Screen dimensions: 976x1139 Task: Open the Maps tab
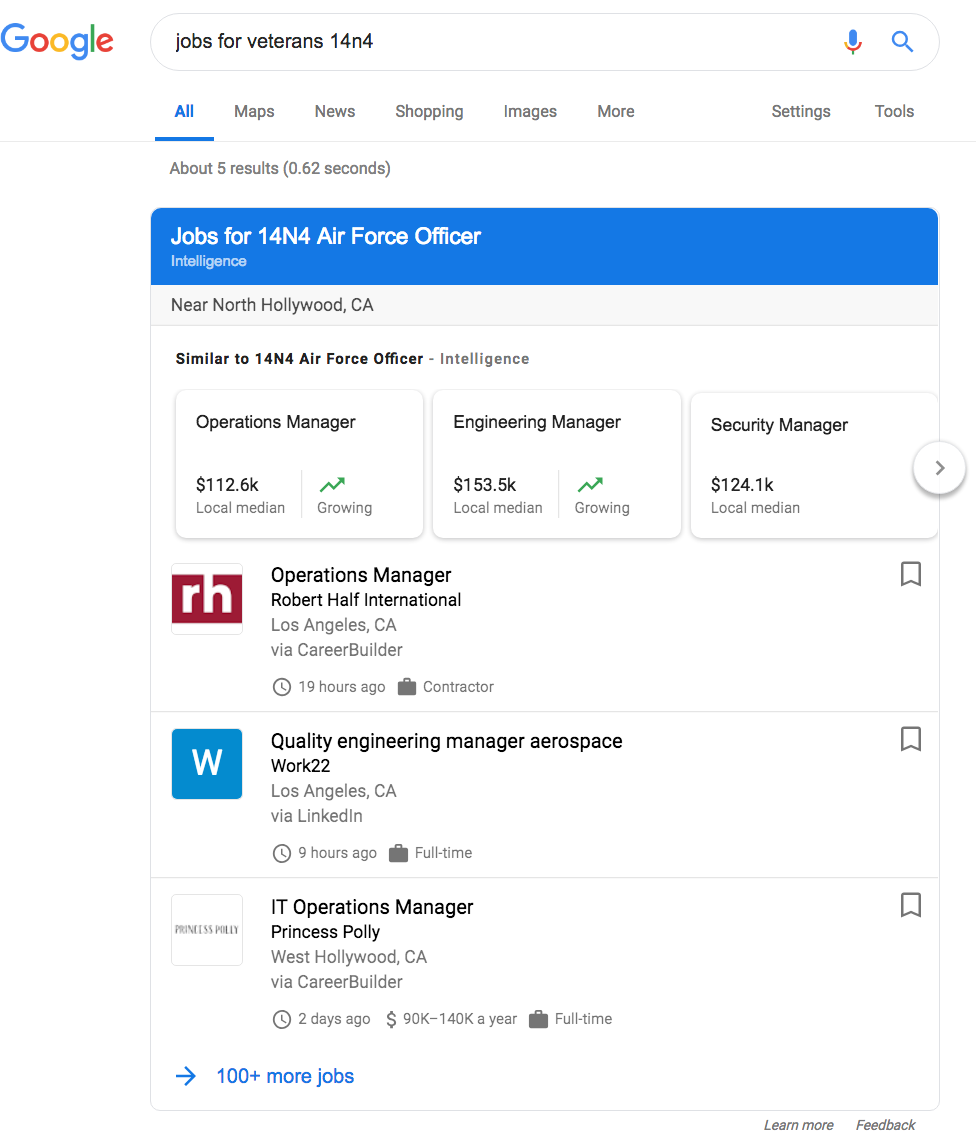(x=254, y=112)
